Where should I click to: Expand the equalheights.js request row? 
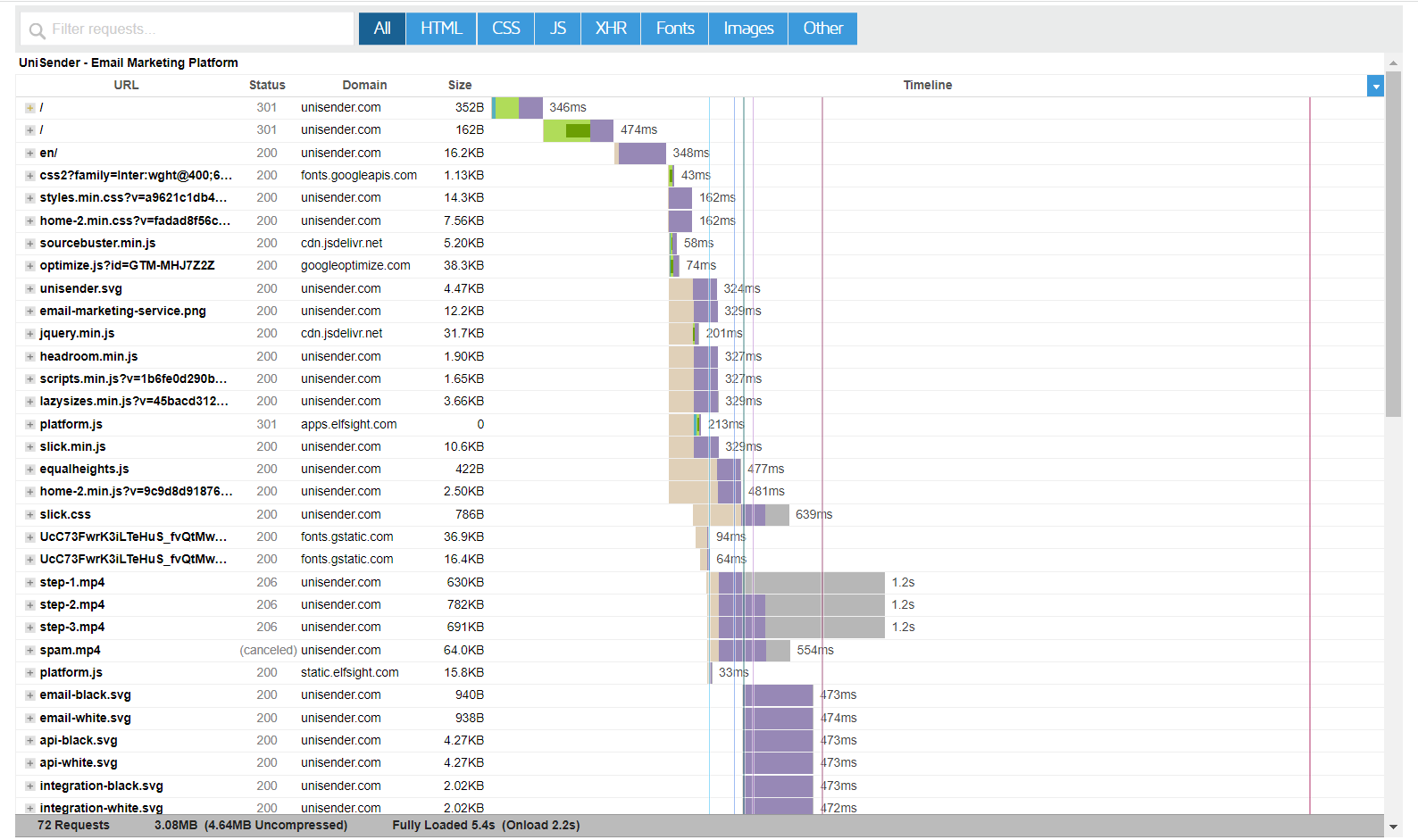(x=30, y=470)
